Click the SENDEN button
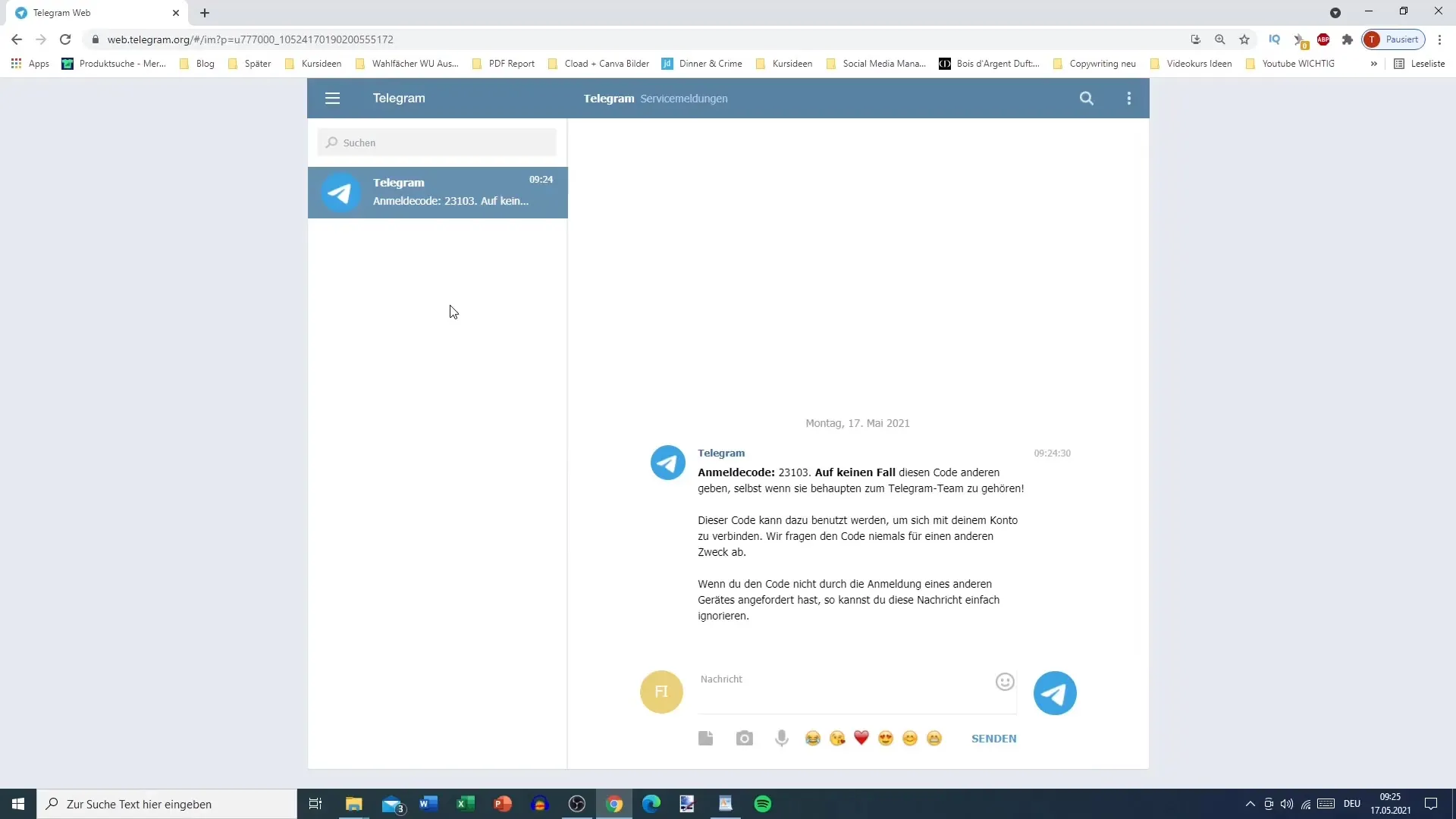This screenshot has height=819, width=1456. [x=993, y=739]
